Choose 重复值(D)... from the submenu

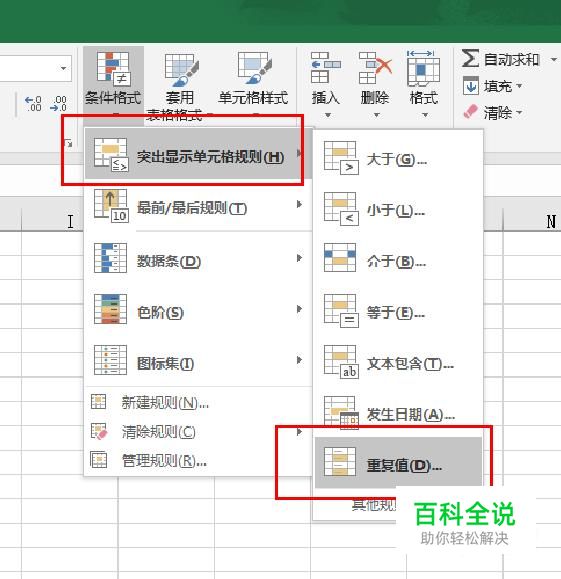[398, 462]
